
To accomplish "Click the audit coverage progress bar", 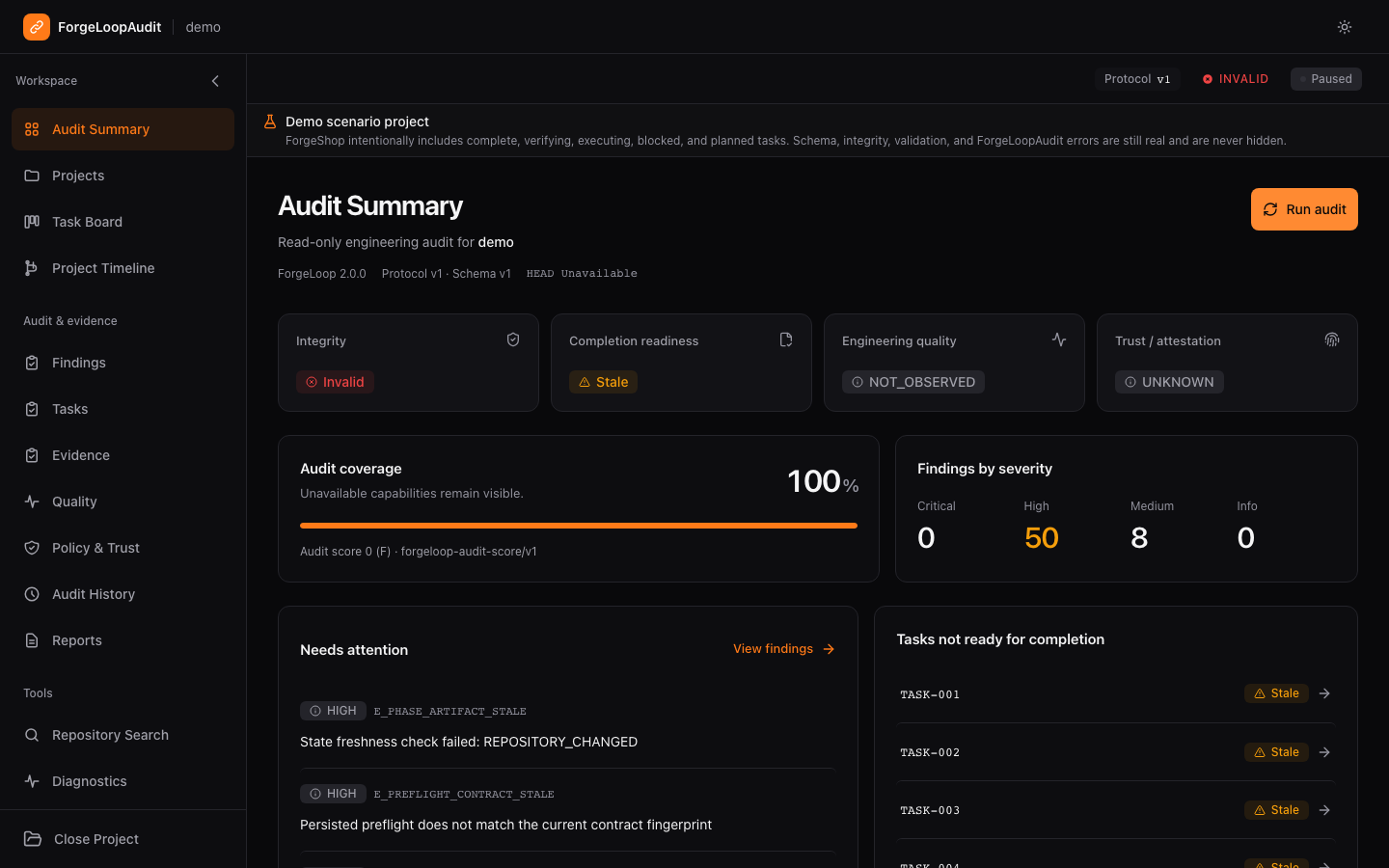I will click(x=579, y=526).
